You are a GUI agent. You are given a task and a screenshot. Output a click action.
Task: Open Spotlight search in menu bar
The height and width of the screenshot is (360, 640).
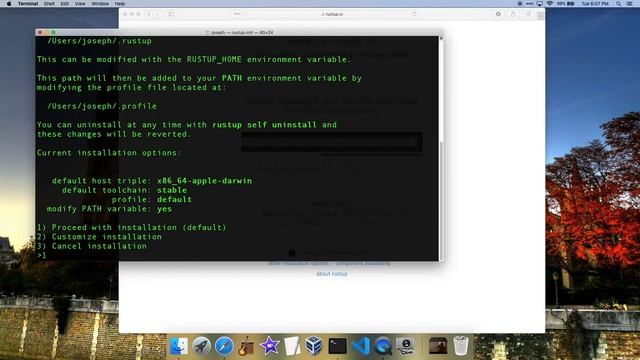pos(619,3)
